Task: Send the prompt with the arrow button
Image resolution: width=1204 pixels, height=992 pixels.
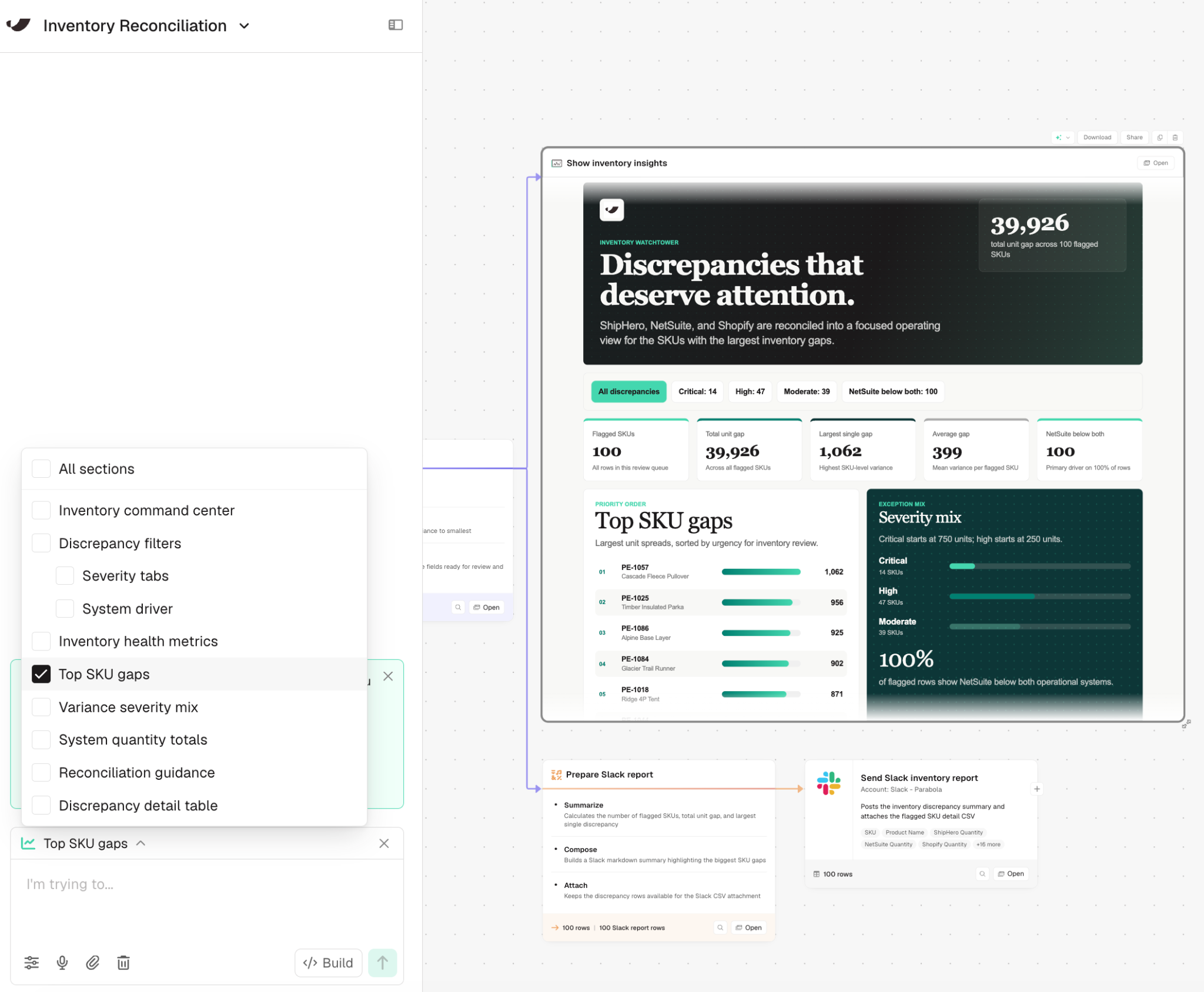Action: [x=383, y=963]
